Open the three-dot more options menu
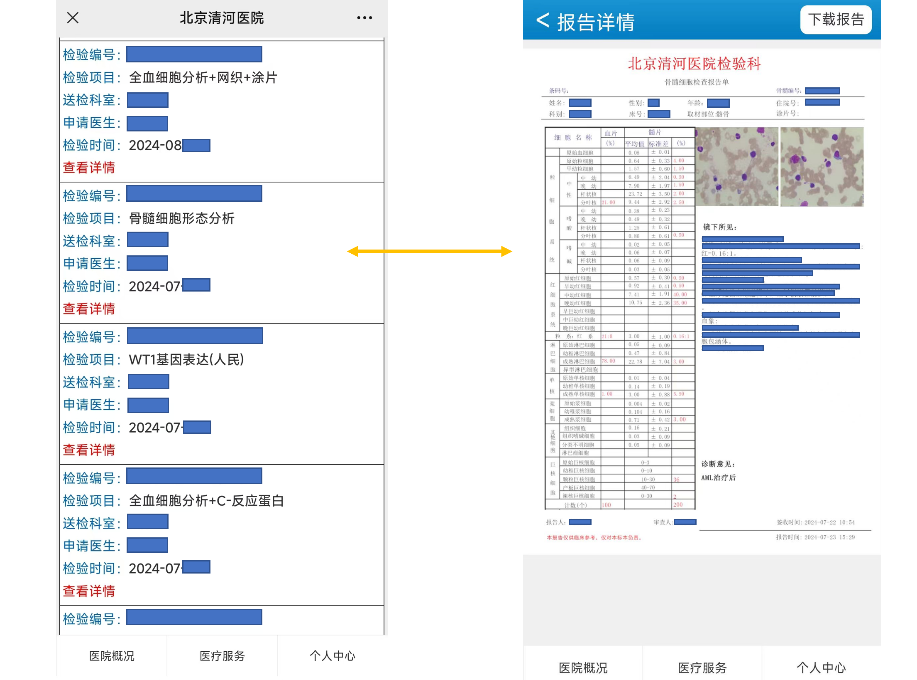This screenshot has width=917, height=680. click(364, 18)
